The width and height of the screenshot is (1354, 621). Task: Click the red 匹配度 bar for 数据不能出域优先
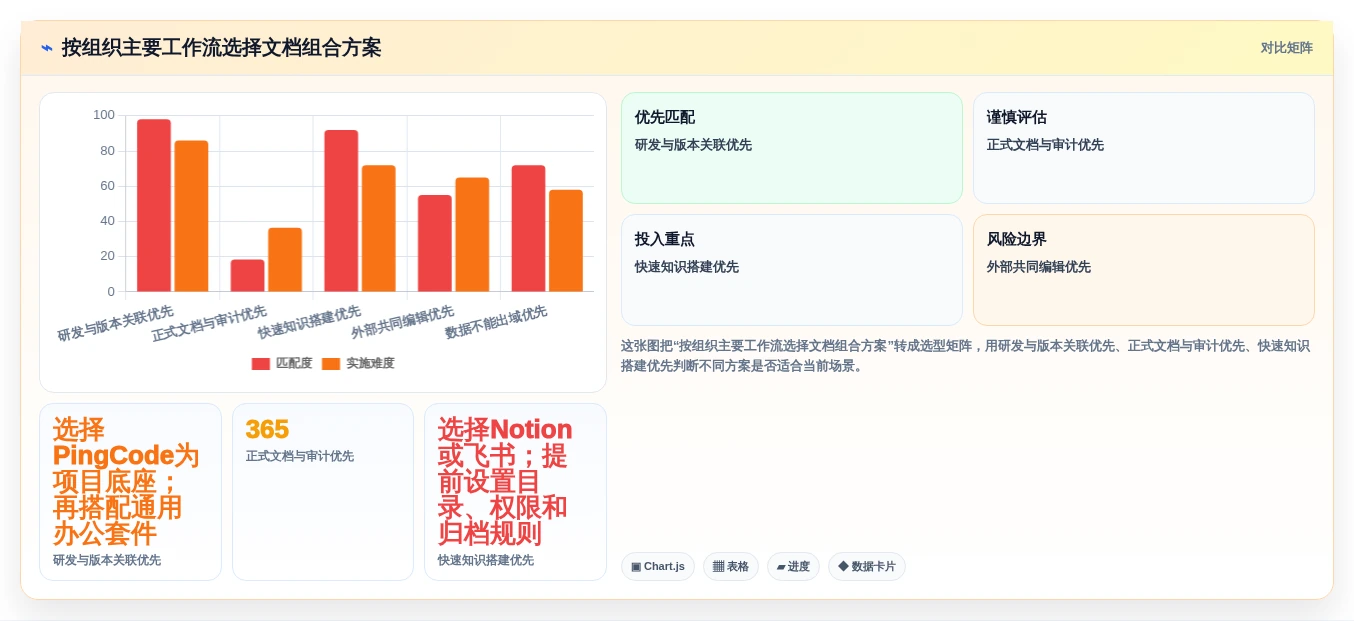coord(528,229)
